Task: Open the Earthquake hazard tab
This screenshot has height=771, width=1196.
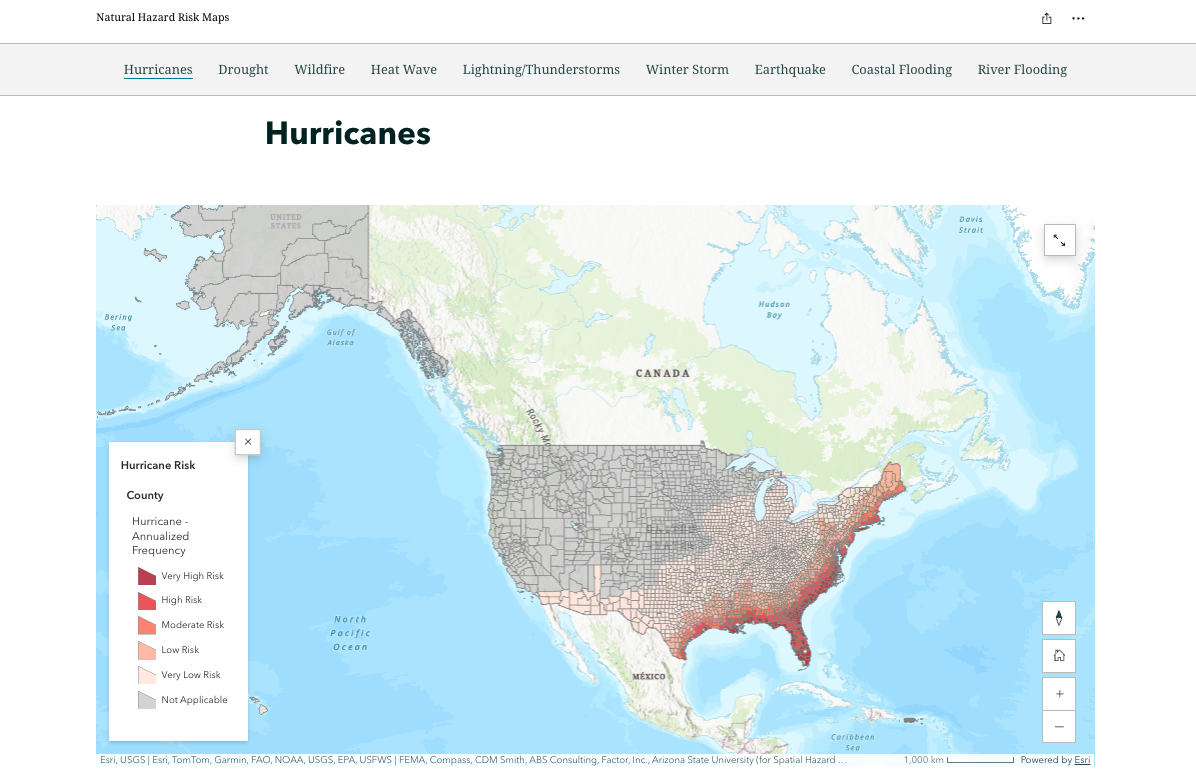Action: [790, 69]
